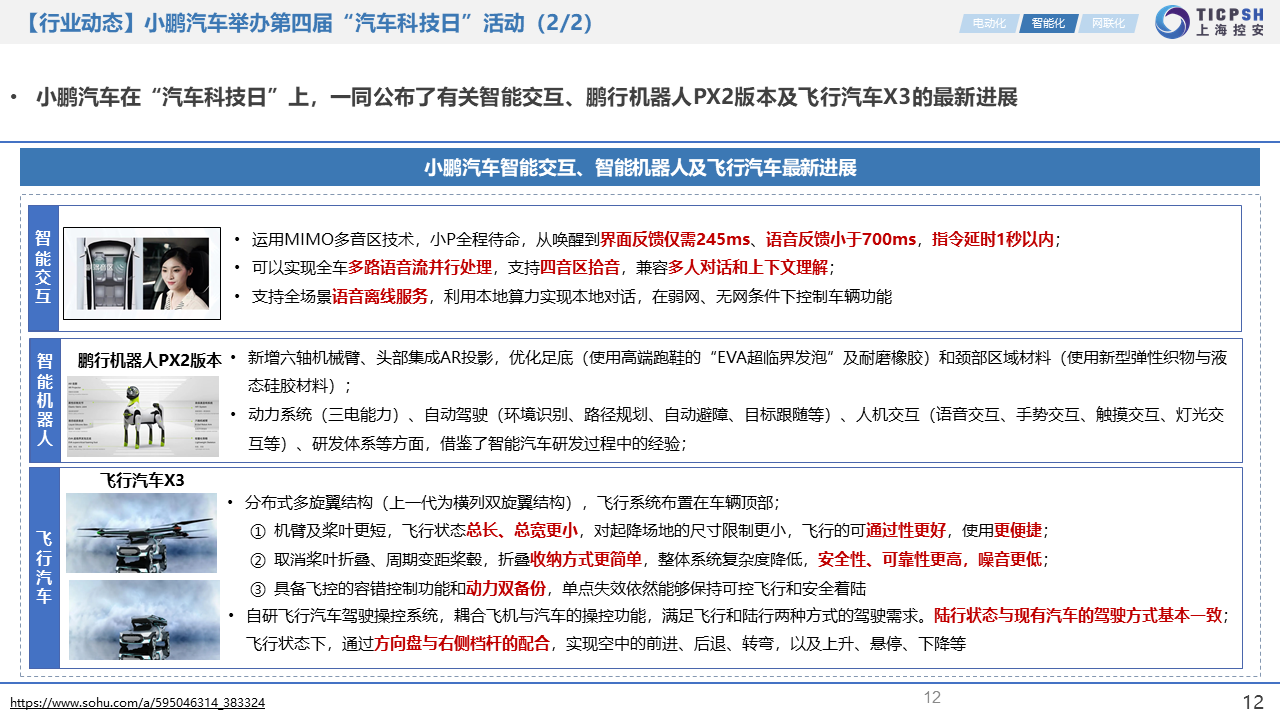Click the 智能机器人 vertical section label
Image resolution: width=1280 pixels, height=720 pixels.
(44, 399)
